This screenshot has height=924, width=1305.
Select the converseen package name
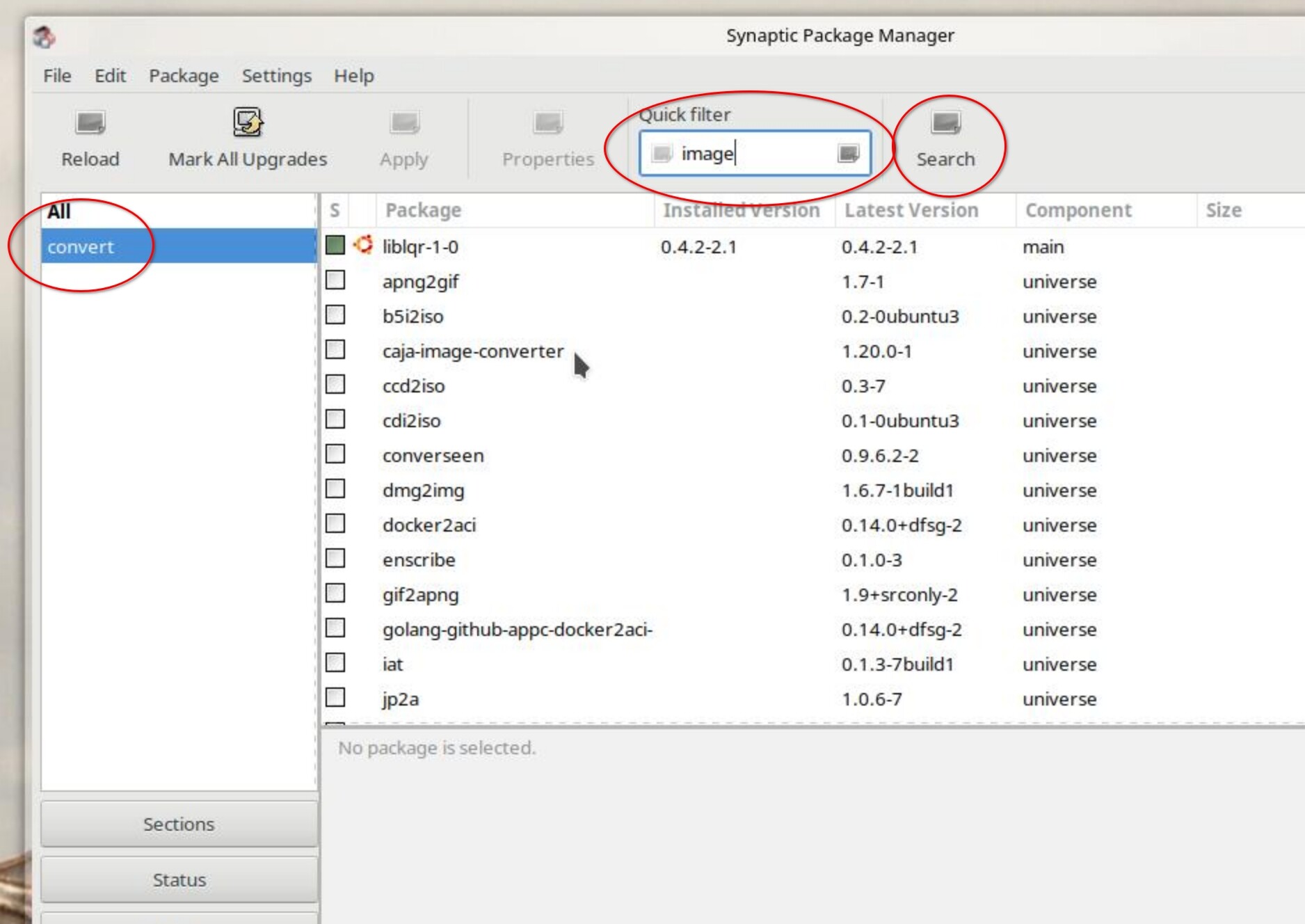click(433, 456)
